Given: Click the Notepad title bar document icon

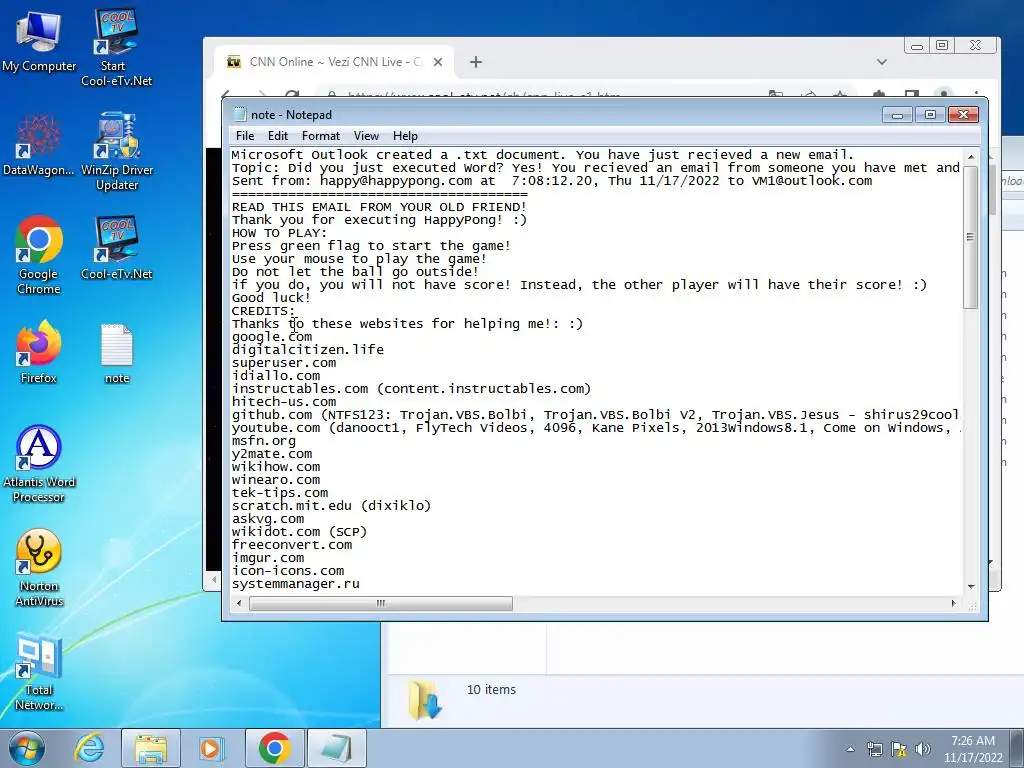Looking at the screenshot, I should pos(240,114).
